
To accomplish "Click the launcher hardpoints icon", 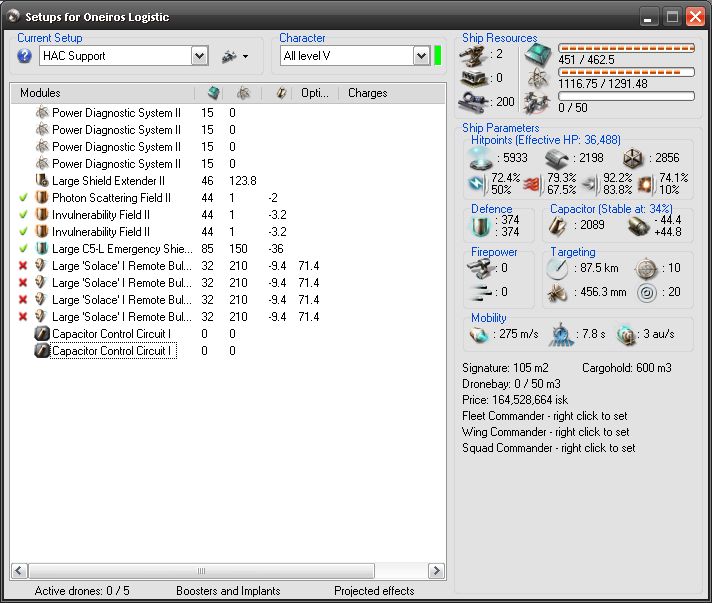I will click(x=474, y=78).
